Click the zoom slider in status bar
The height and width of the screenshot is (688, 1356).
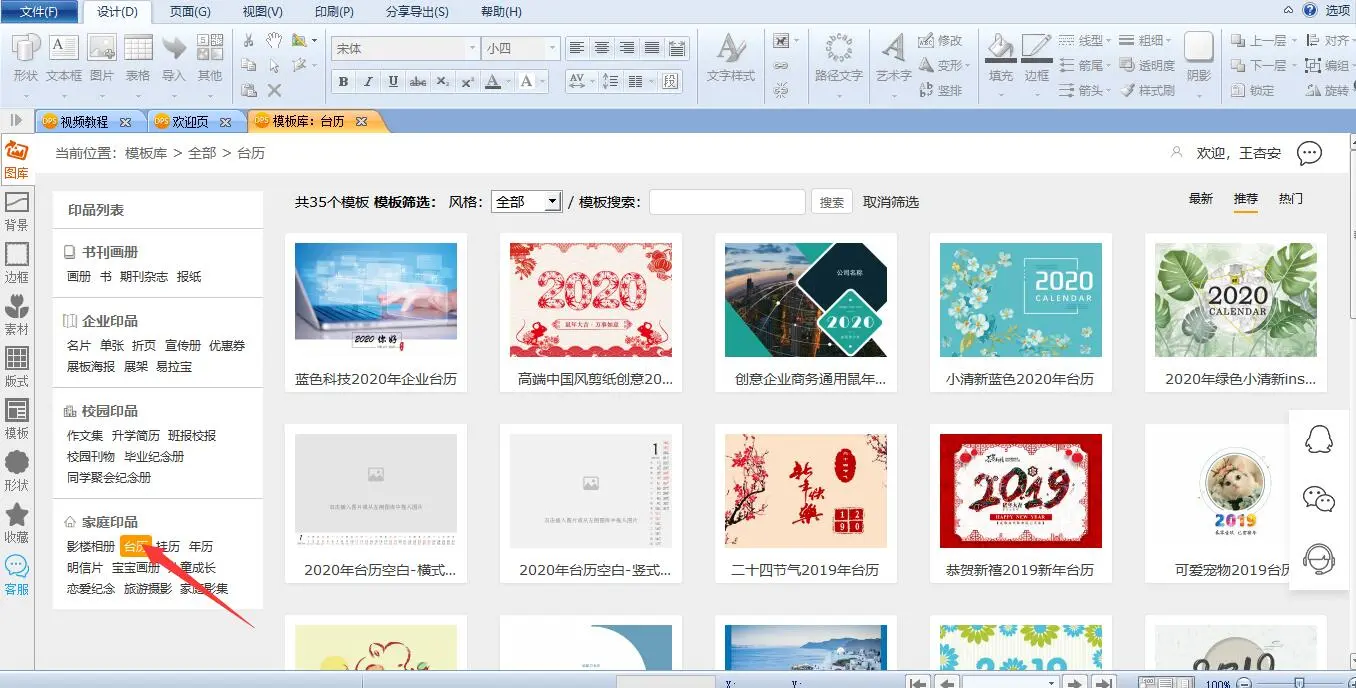pyautogui.click(x=1298, y=683)
